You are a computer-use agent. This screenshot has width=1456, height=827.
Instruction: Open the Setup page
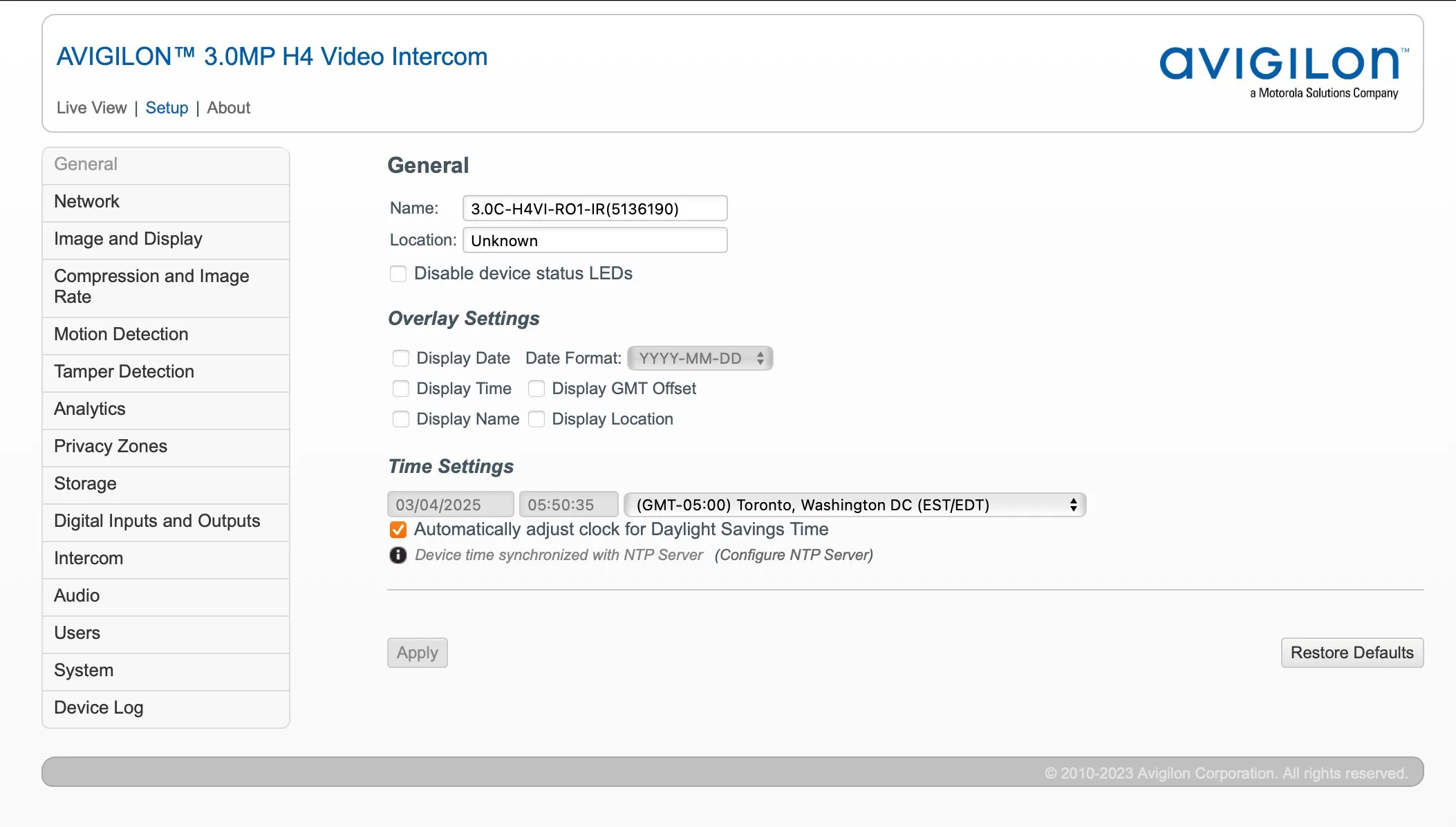(167, 108)
